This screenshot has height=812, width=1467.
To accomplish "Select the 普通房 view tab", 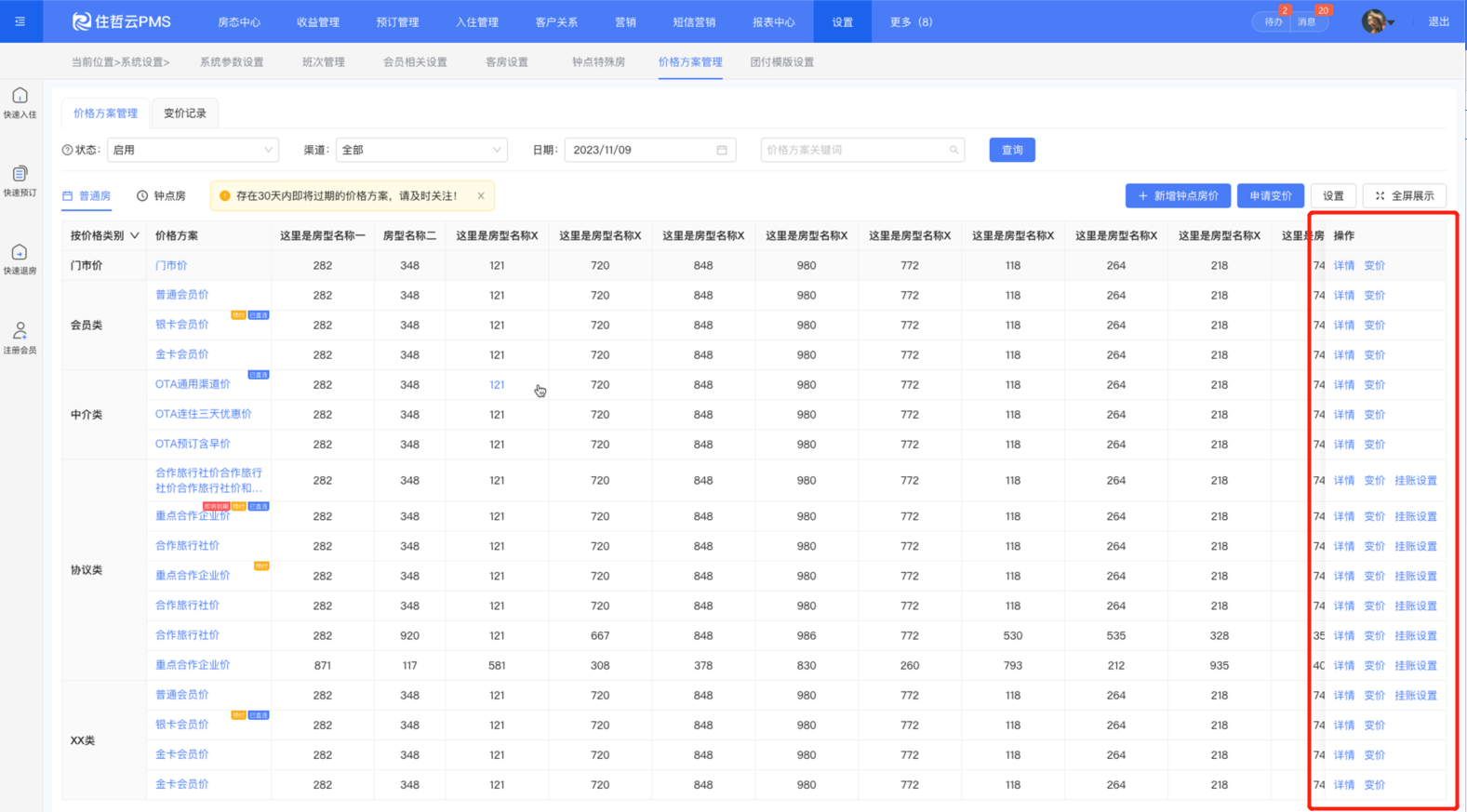I will (87, 195).
